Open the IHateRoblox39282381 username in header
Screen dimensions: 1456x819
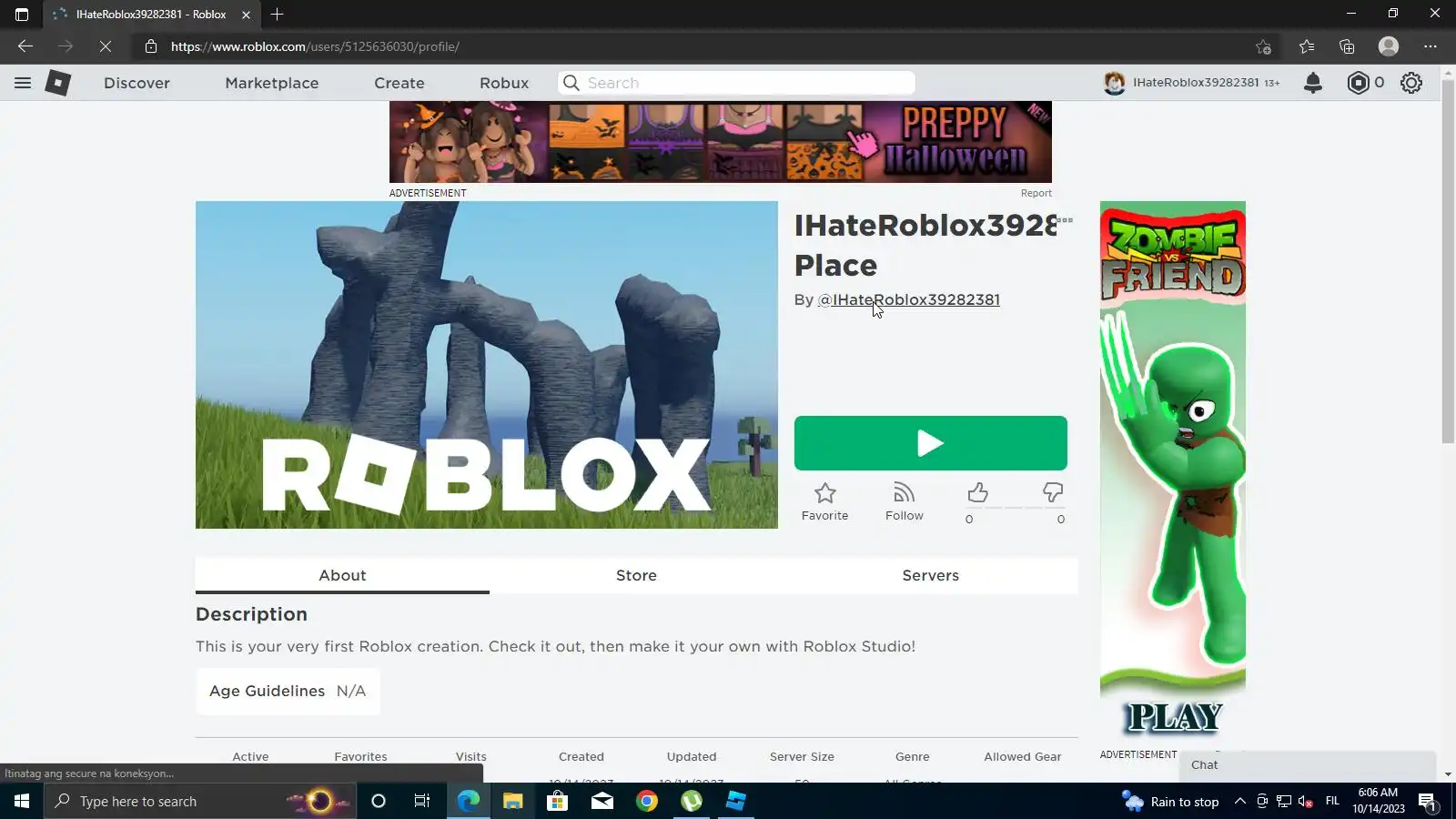pos(1196,83)
